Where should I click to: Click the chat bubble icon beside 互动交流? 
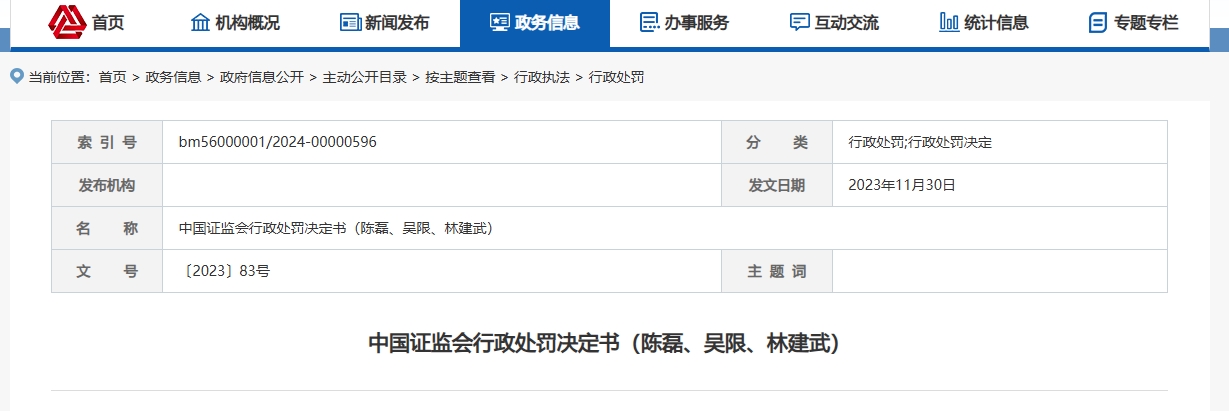click(x=800, y=22)
